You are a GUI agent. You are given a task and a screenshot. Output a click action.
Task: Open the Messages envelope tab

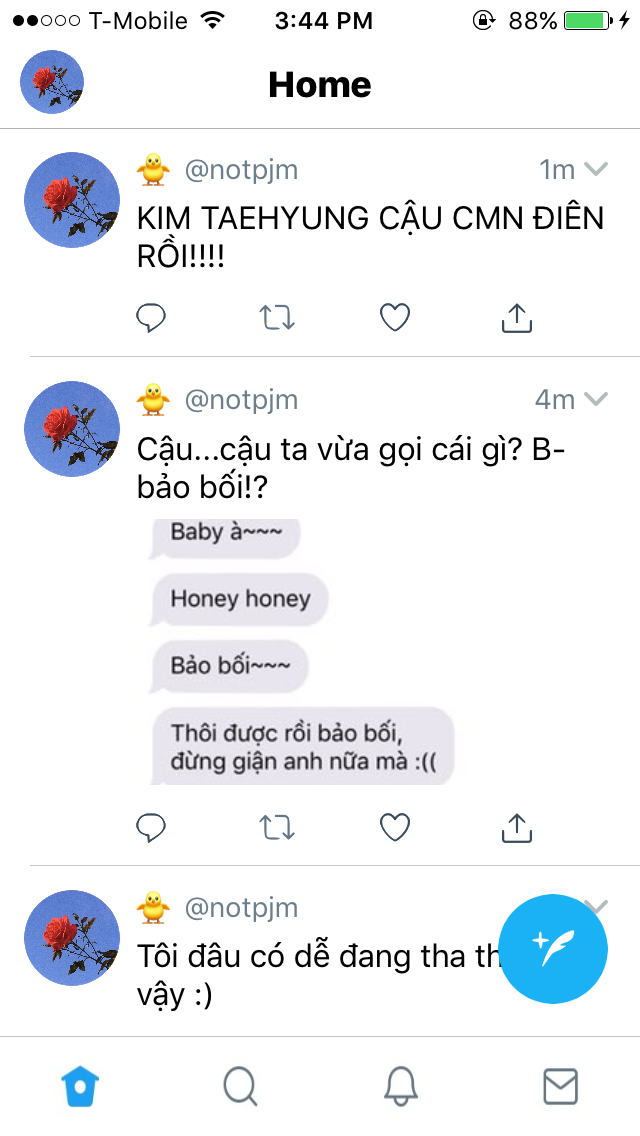[560, 1085]
